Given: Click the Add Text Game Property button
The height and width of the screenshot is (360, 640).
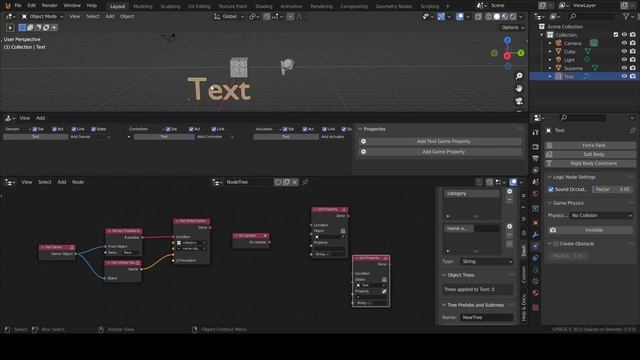Looking at the screenshot, I should pyautogui.click(x=440, y=141).
